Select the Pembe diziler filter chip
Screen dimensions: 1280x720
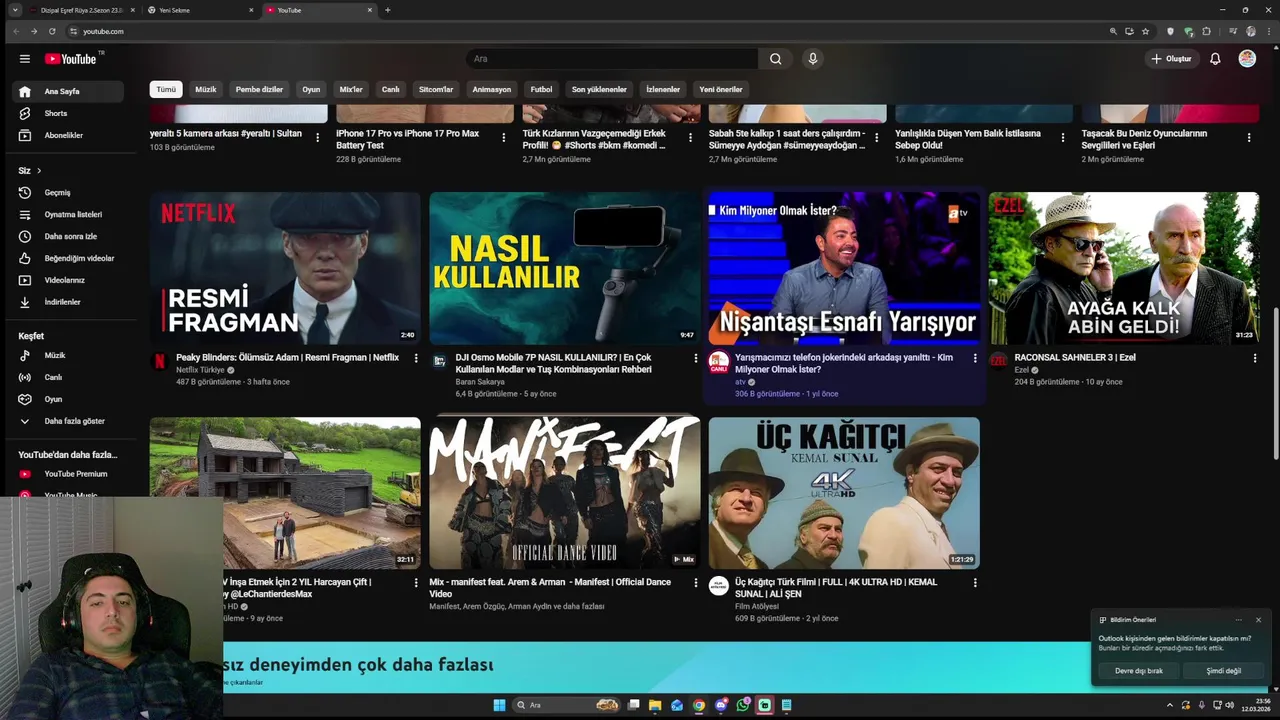[x=259, y=89]
